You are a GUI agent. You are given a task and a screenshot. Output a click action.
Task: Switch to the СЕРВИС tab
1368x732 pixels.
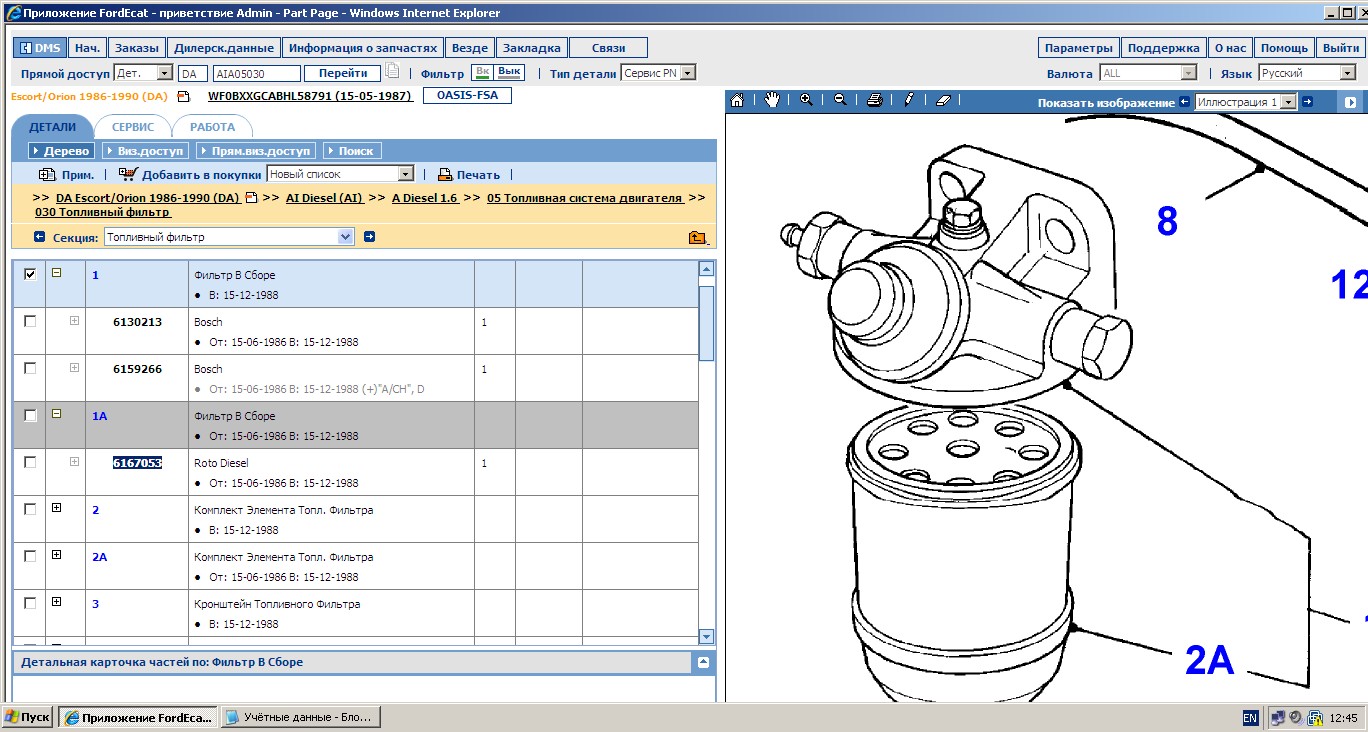[x=132, y=127]
